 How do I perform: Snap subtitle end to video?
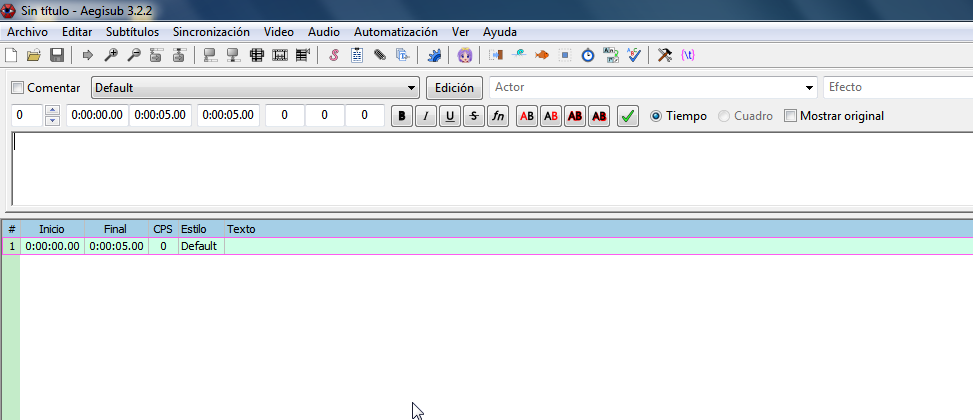pyautogui.click(x=233, y=55)
